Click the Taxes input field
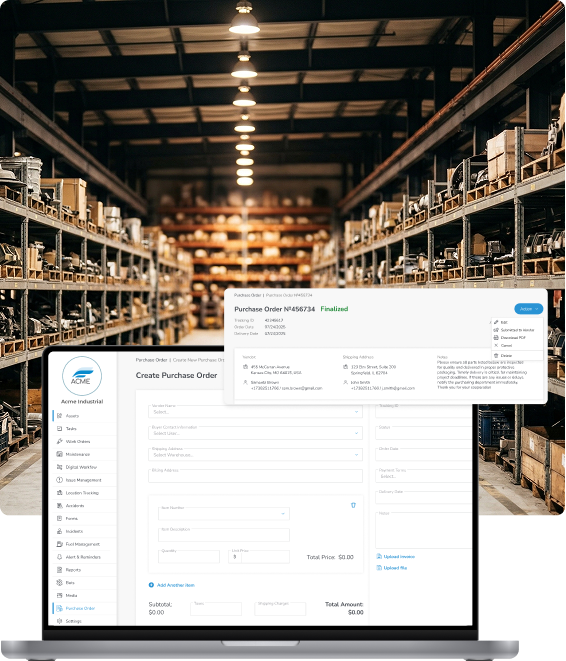The height and width of the screenshot is (661, 566). click(x=216, y=609)
